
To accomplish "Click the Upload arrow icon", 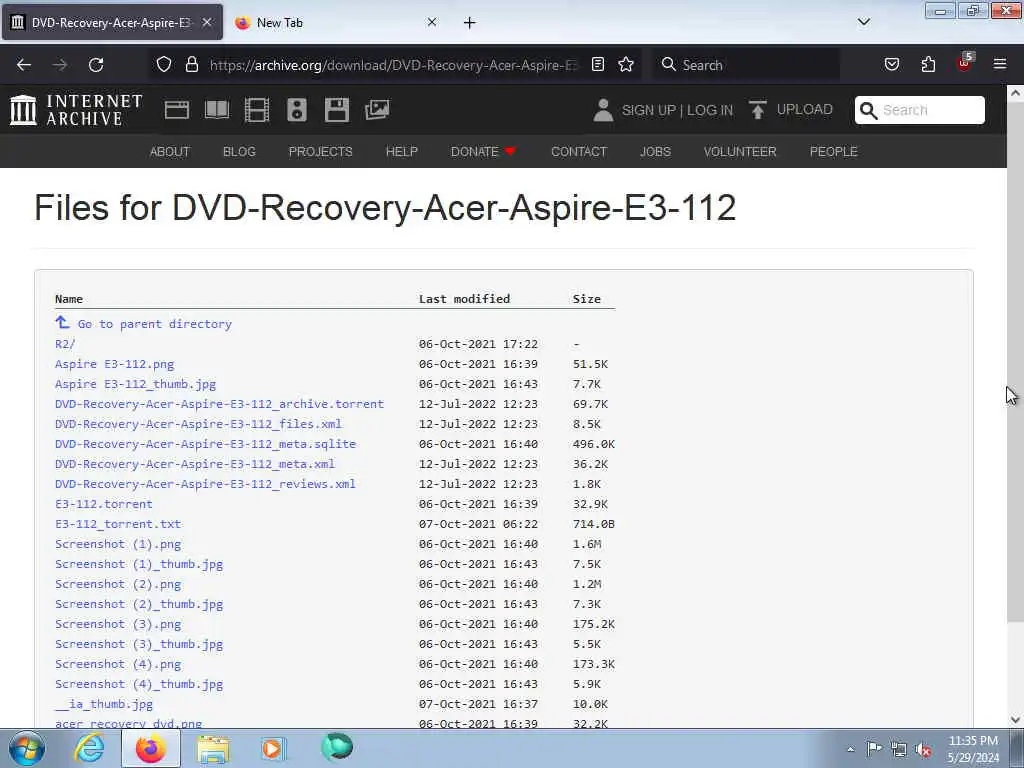I will click(758, 110).
